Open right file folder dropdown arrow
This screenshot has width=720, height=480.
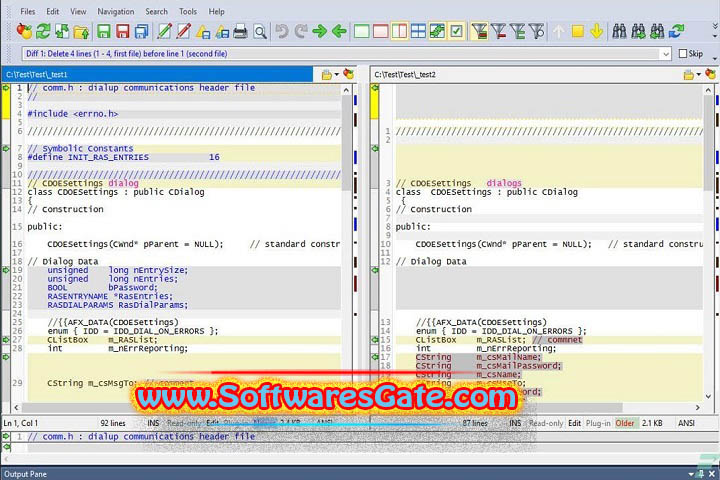tap(698, 74)
